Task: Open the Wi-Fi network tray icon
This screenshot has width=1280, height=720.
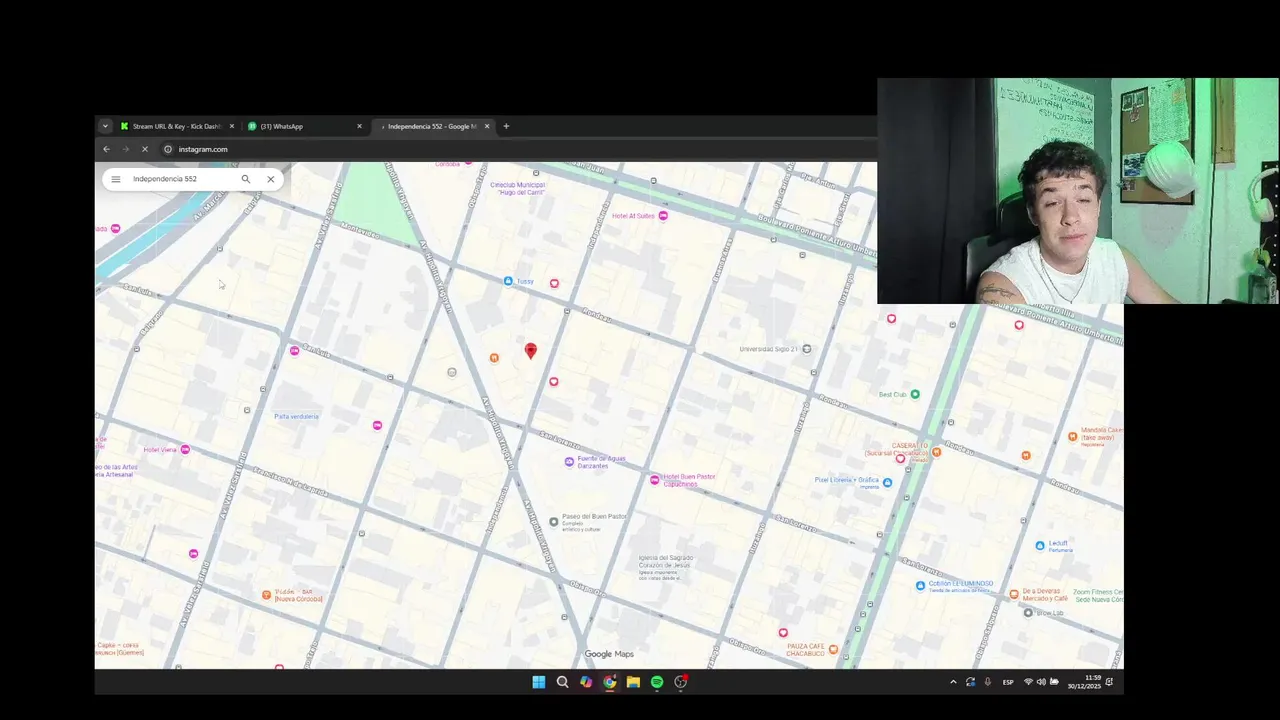Action: [x=1028, y=682]
